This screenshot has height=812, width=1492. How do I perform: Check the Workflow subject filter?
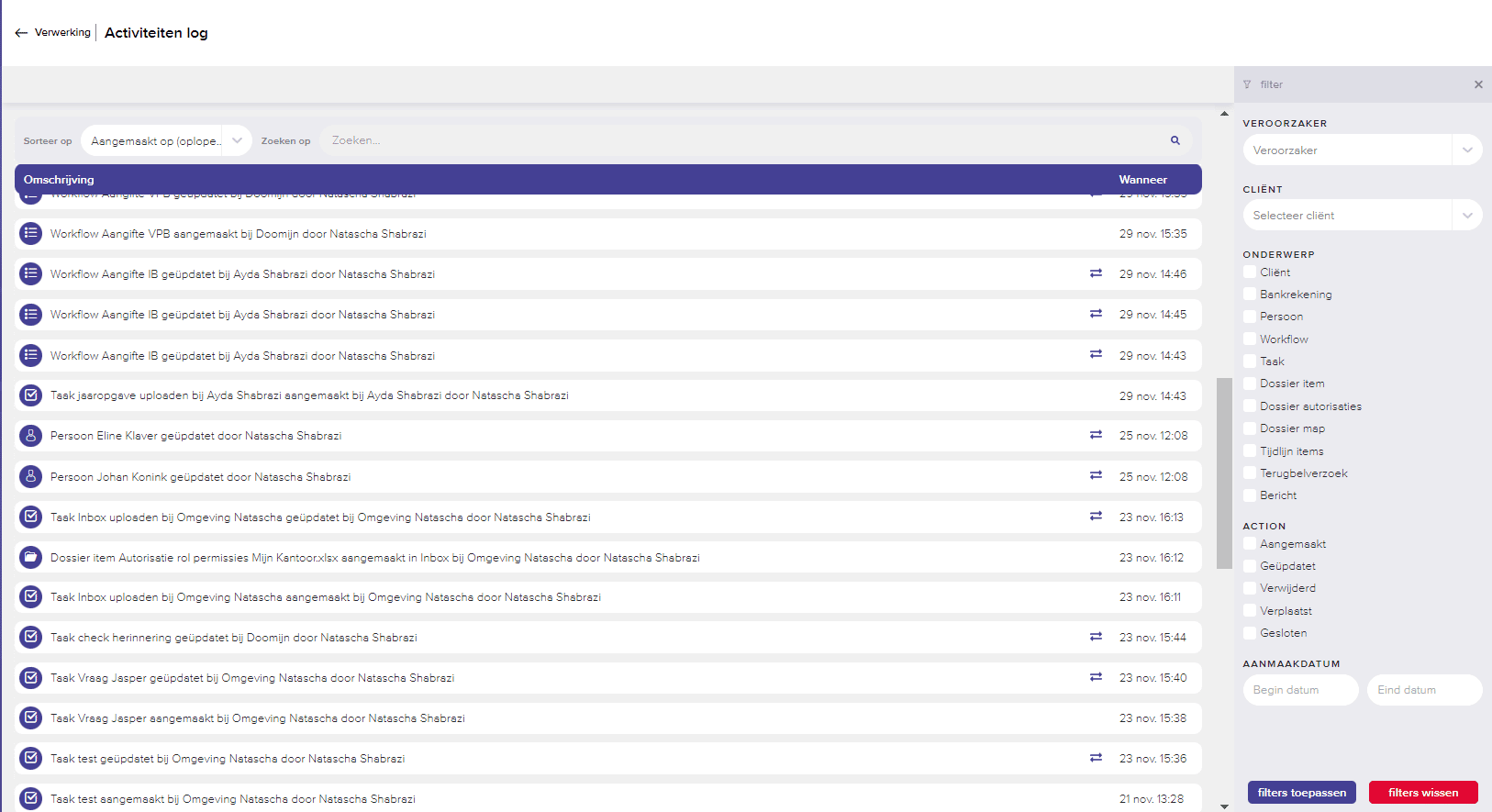click(1250, 339)
